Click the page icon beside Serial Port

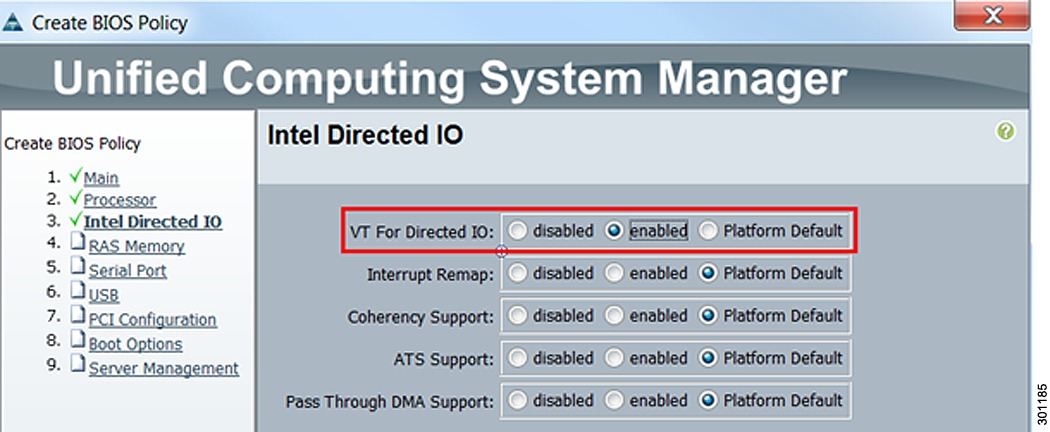click(x=78, y=266)
